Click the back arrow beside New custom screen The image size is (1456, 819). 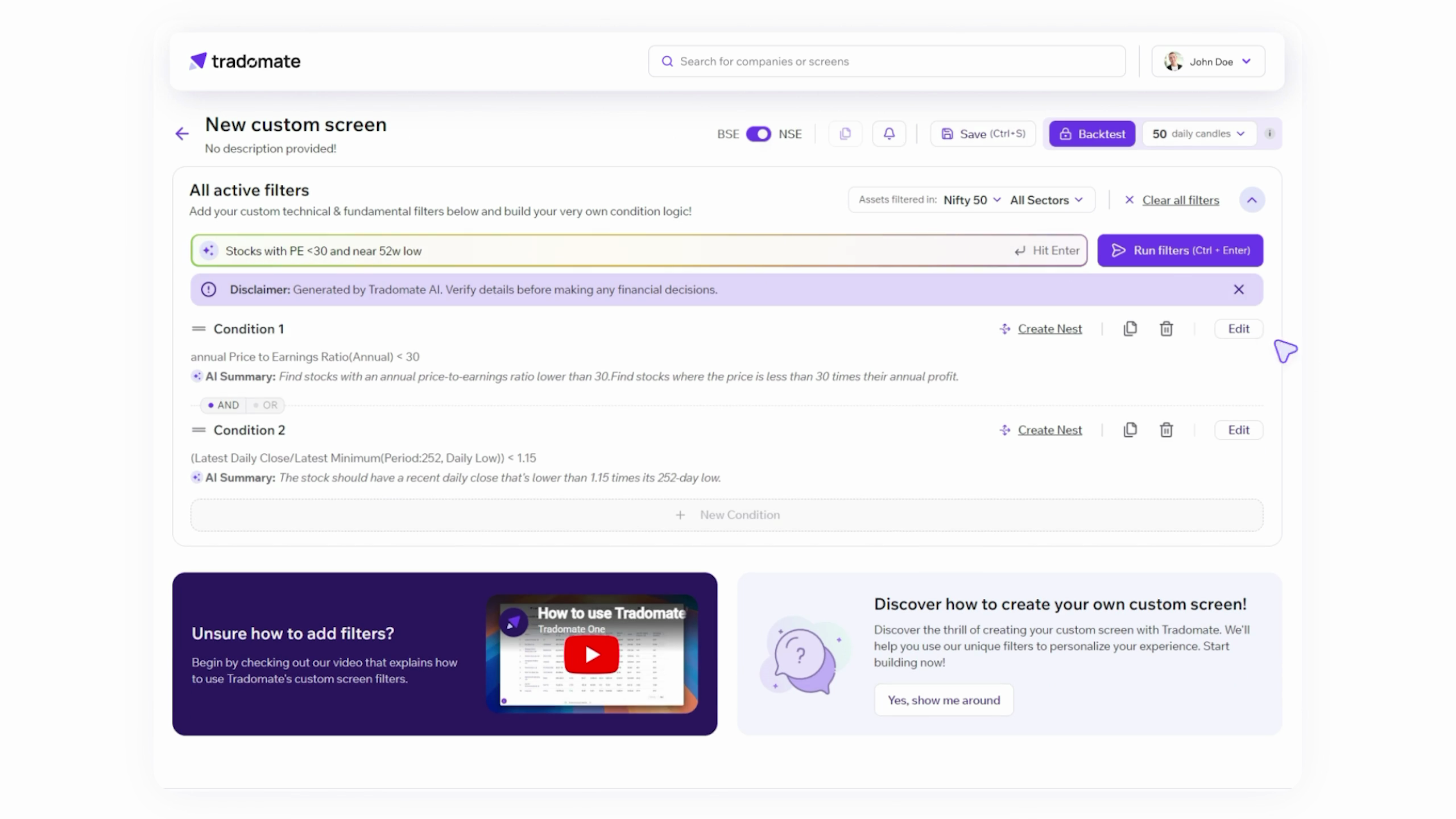coord(182,134)
